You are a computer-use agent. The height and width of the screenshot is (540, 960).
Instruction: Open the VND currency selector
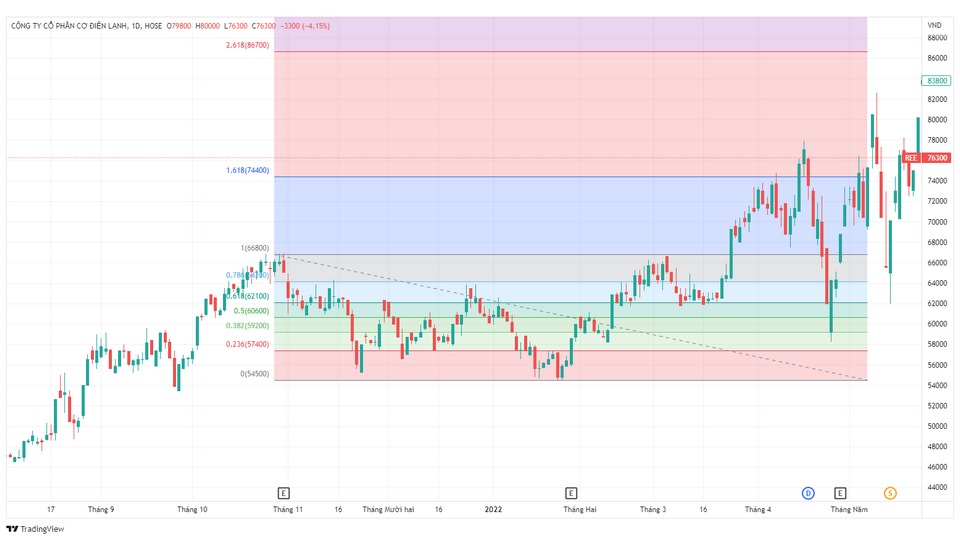[x=934, y=25]
